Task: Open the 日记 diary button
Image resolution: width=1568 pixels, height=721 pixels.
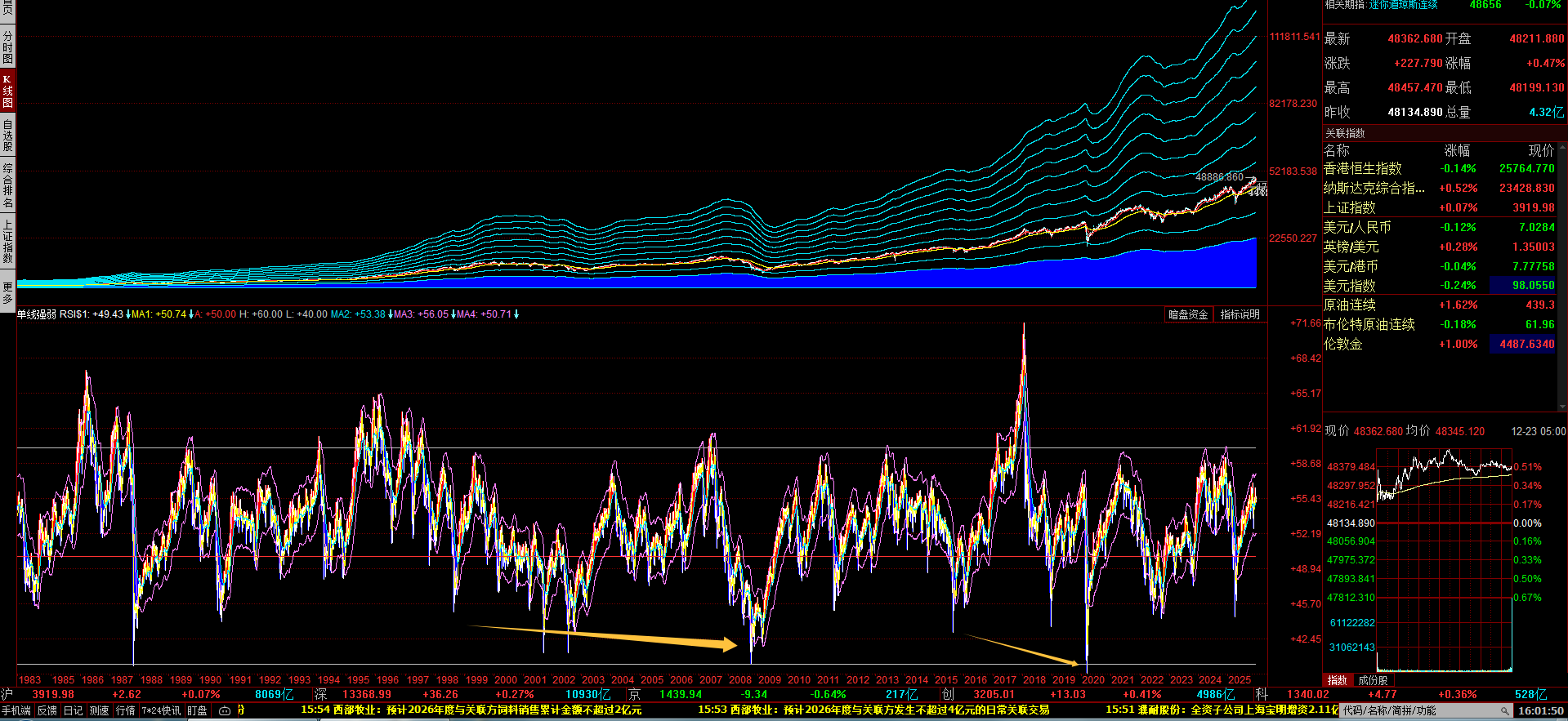Action: pos(73,711)
